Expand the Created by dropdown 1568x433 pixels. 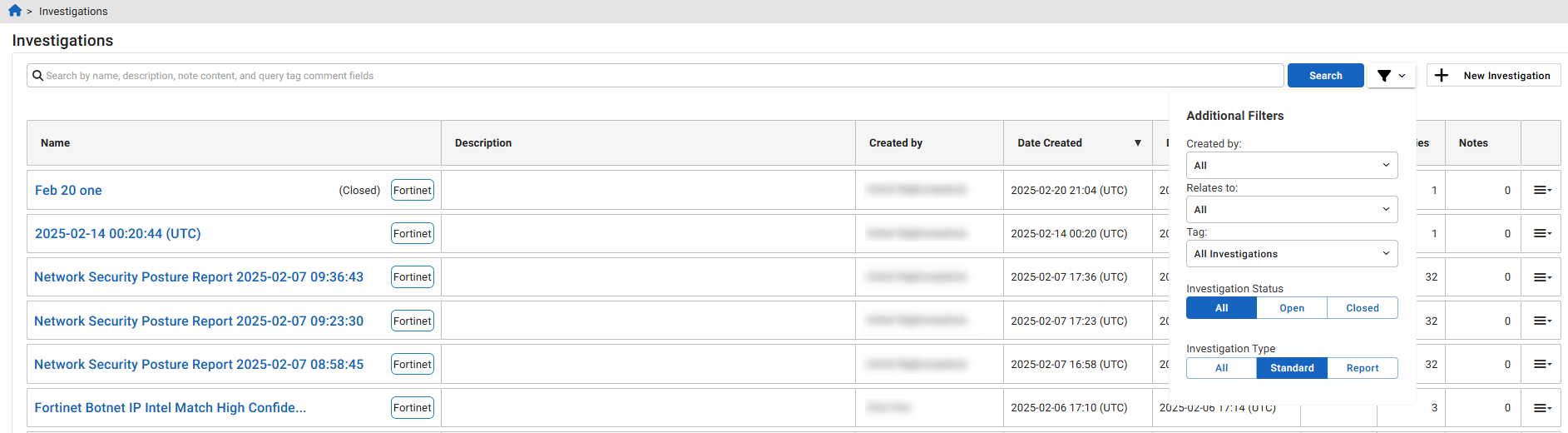(1291, 166)
